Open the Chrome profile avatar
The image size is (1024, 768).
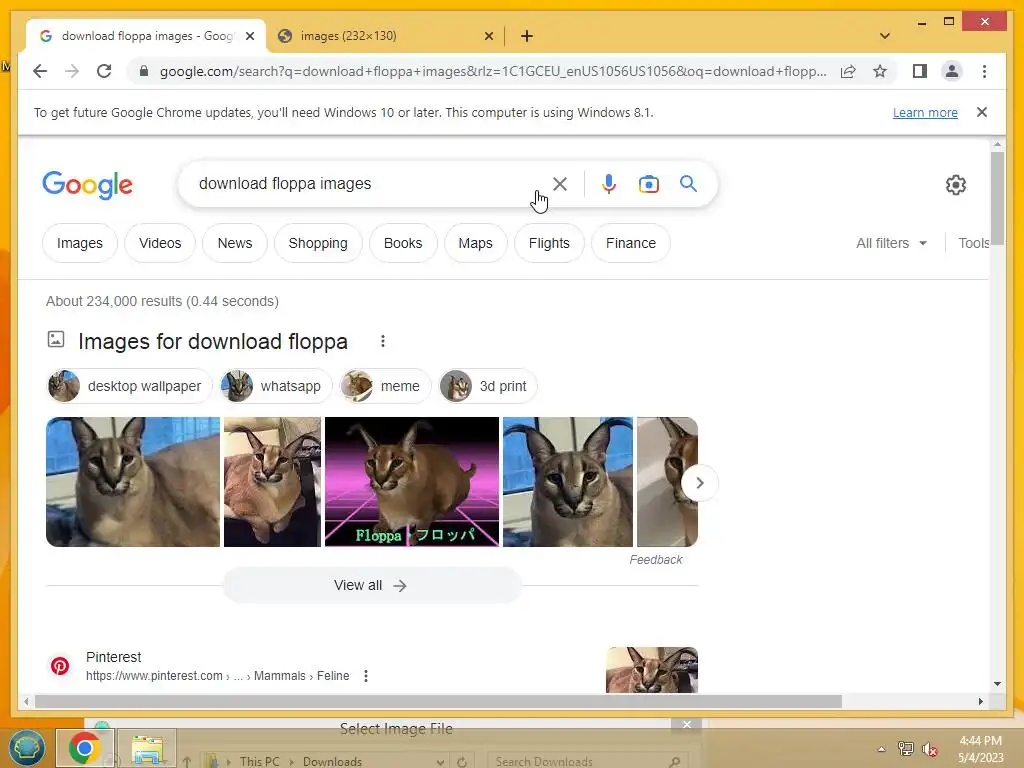952,71
